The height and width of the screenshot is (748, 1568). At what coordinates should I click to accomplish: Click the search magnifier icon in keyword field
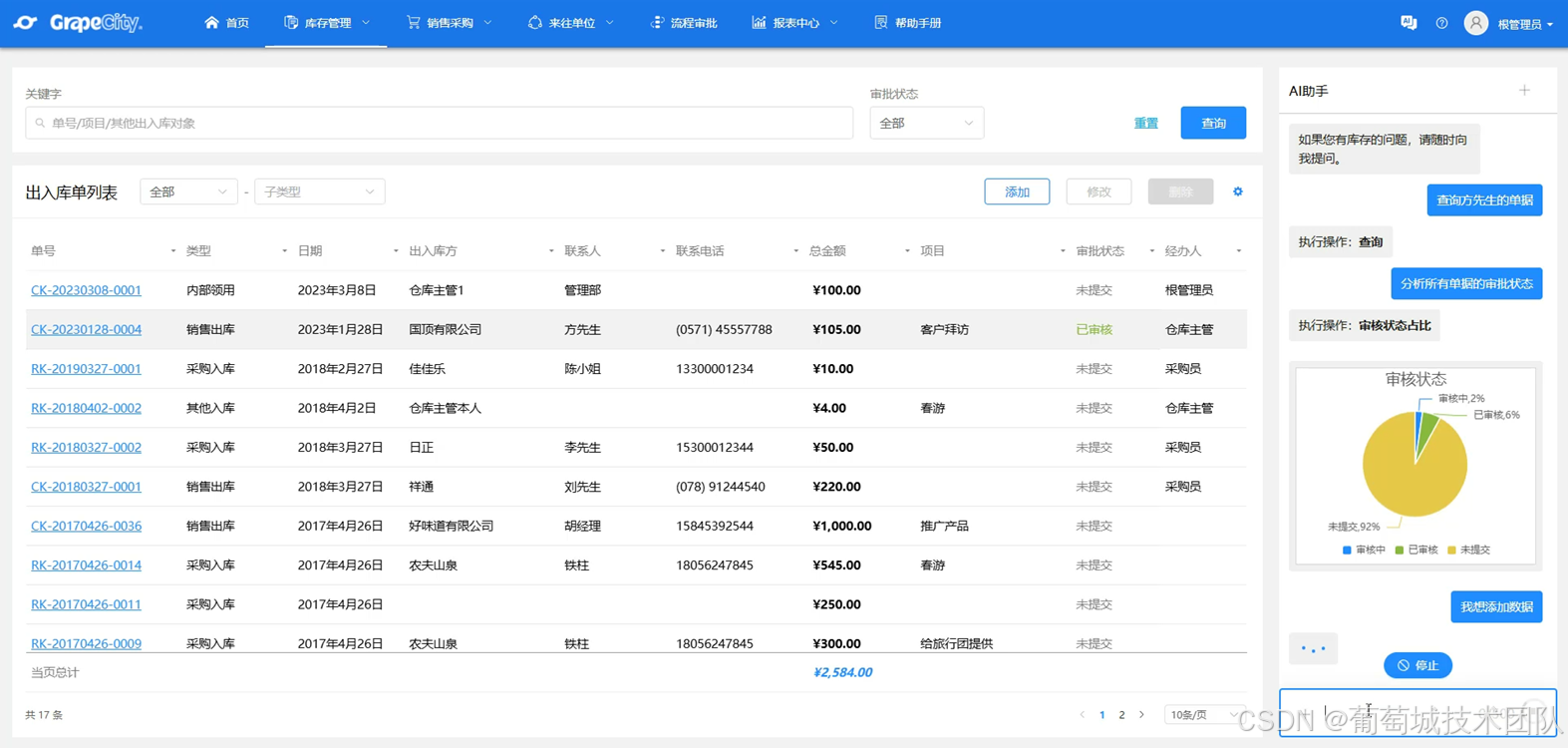[x=40, y=124]
